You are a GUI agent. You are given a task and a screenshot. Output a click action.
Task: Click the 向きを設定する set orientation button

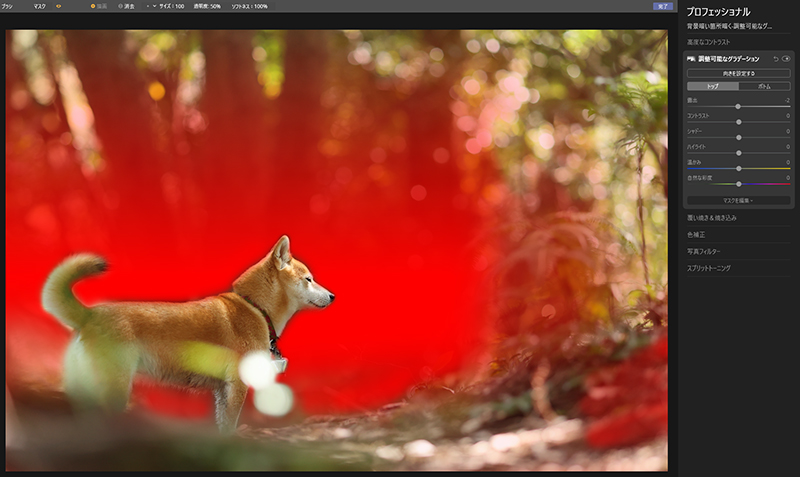(738, 73)
